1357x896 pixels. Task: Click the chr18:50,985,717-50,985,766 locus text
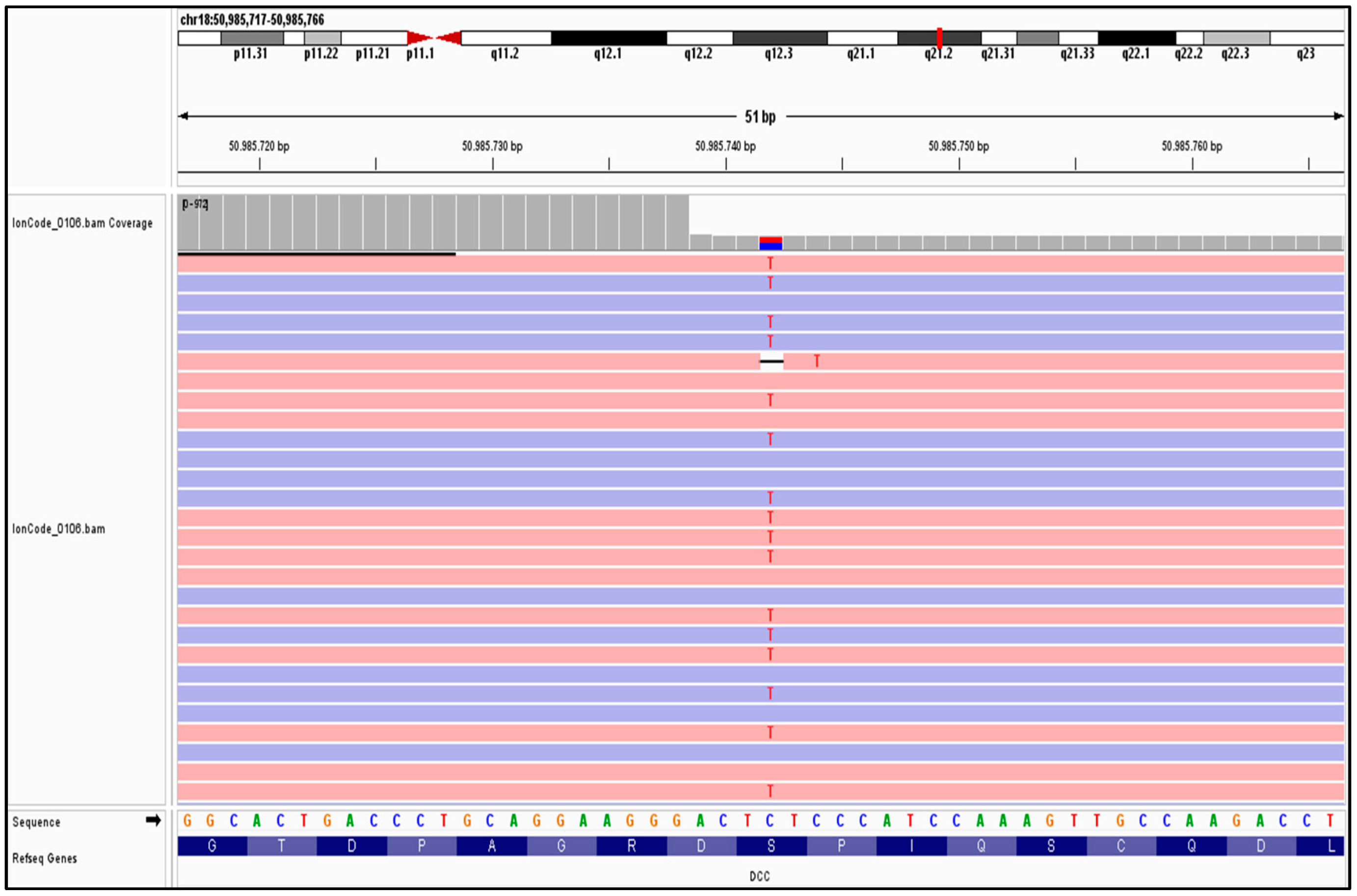pos(252,20)
